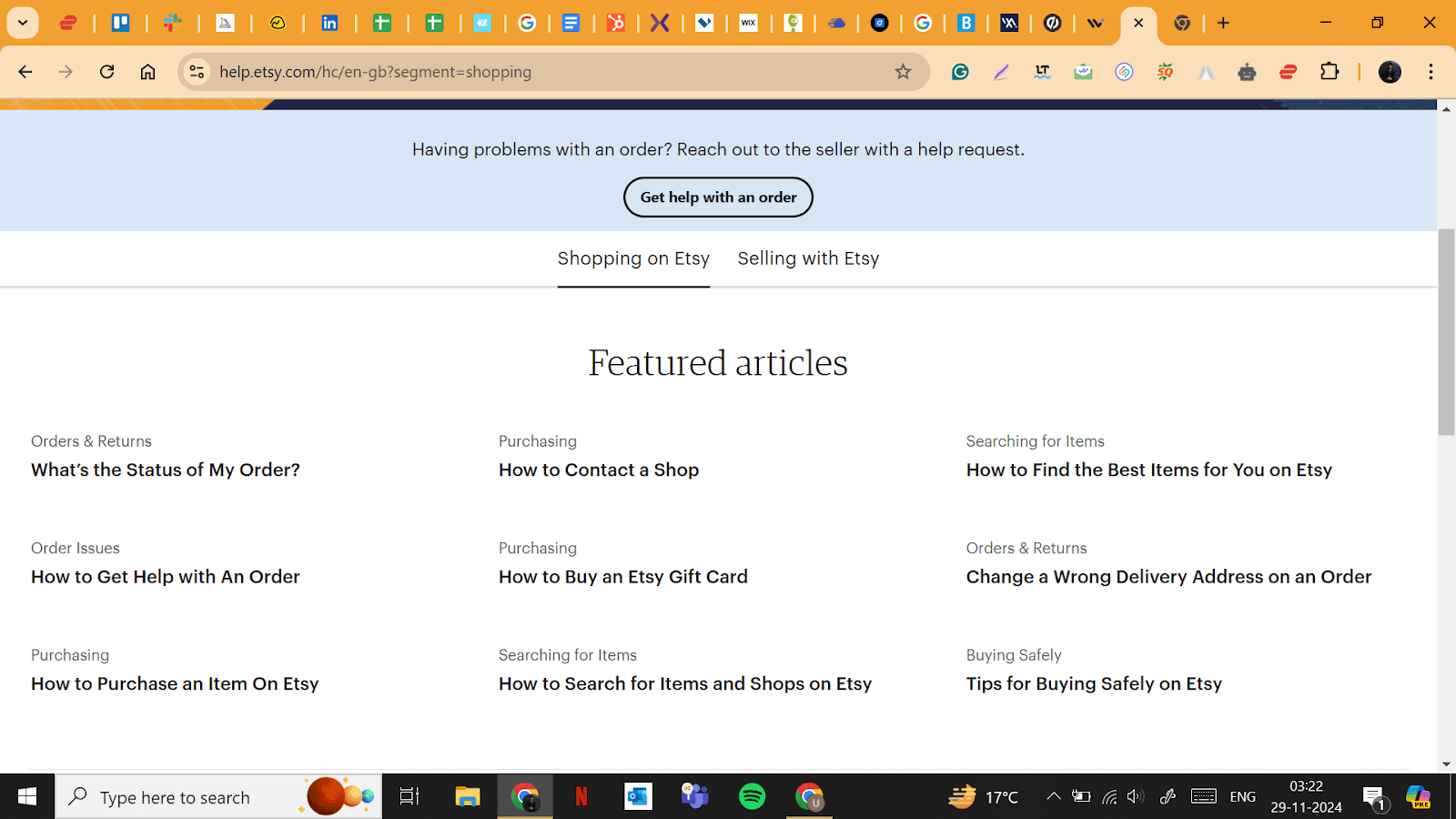1456x819 pixels.
Task: Open the SQ SEOquake extension icon
Action: pos(1165,72)
